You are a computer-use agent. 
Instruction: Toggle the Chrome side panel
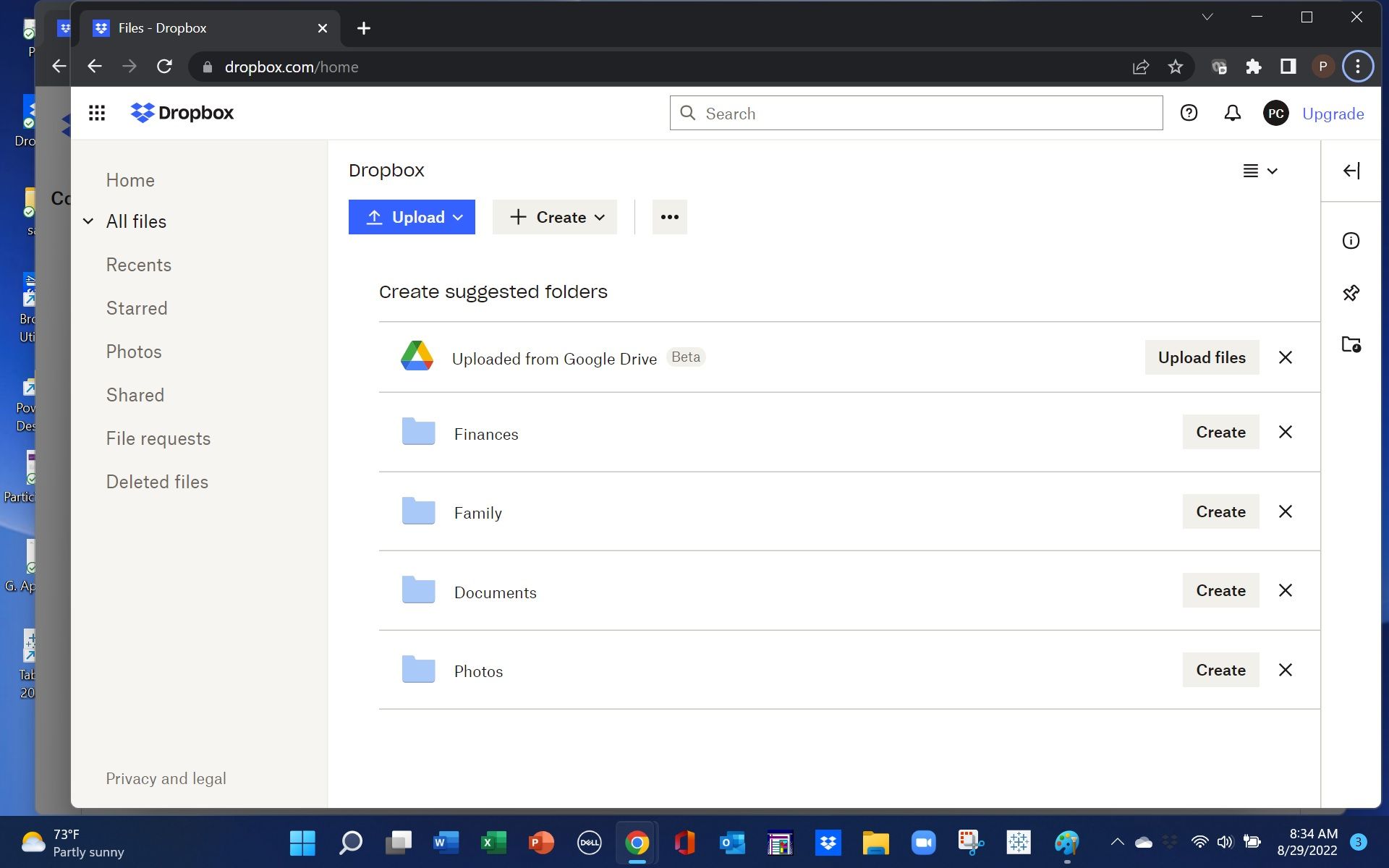tap(1288, 67)
